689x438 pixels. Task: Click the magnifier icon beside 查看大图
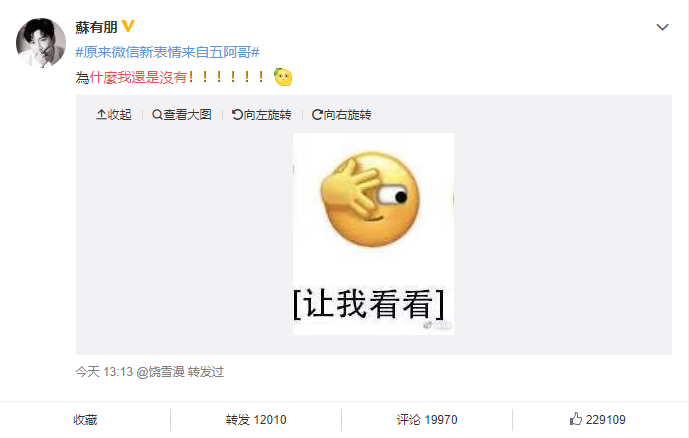(157, 115)
